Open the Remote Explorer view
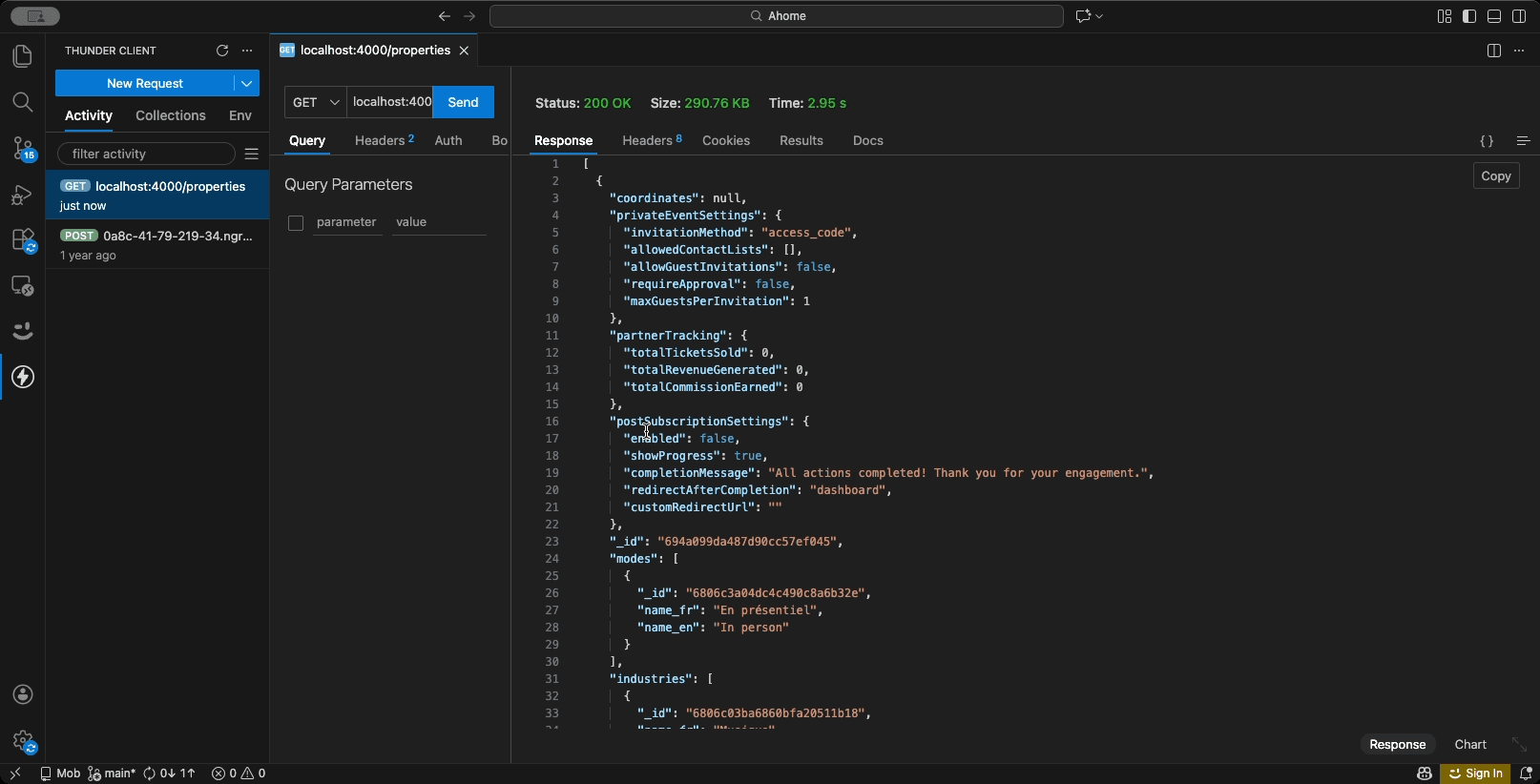 (23, 286)
